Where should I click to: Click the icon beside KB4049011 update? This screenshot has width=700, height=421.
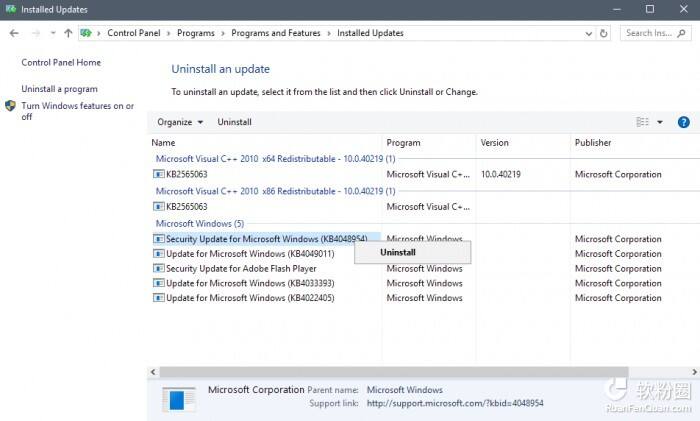coord(158,254)
